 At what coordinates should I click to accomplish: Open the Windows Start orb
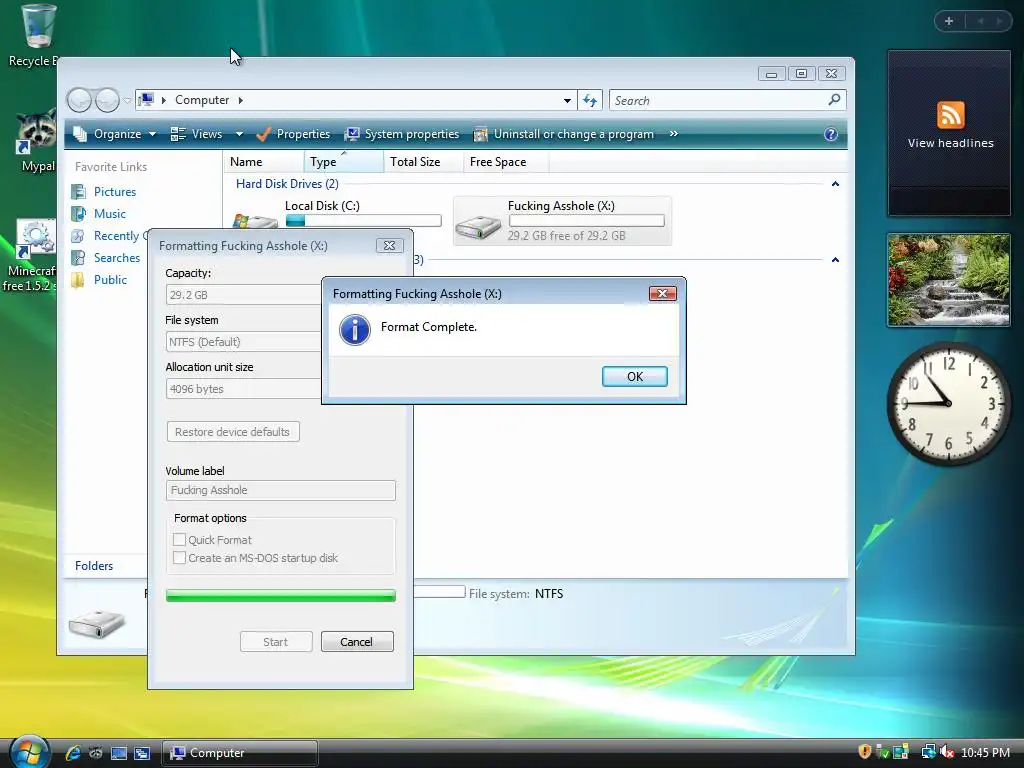[x=30, y=752]
